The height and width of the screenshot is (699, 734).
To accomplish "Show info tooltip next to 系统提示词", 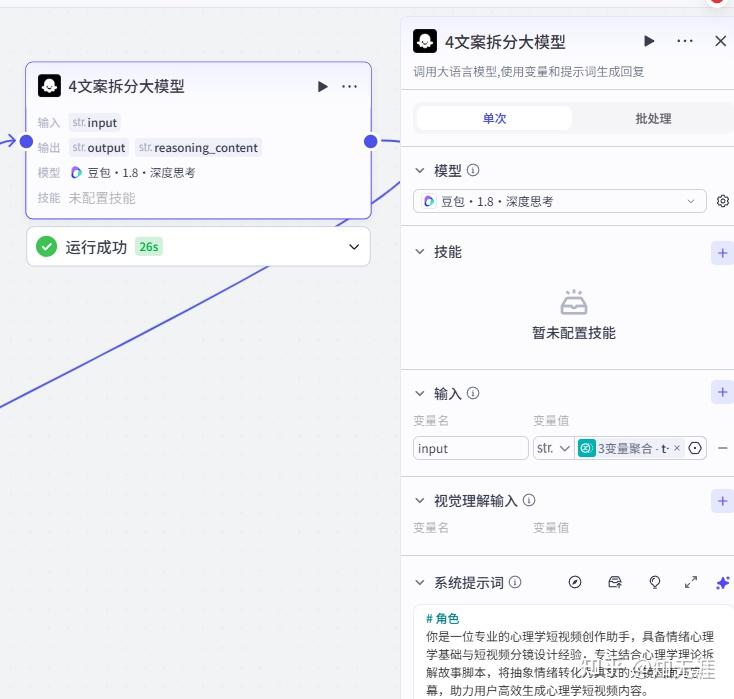I will tap(515, 582).
